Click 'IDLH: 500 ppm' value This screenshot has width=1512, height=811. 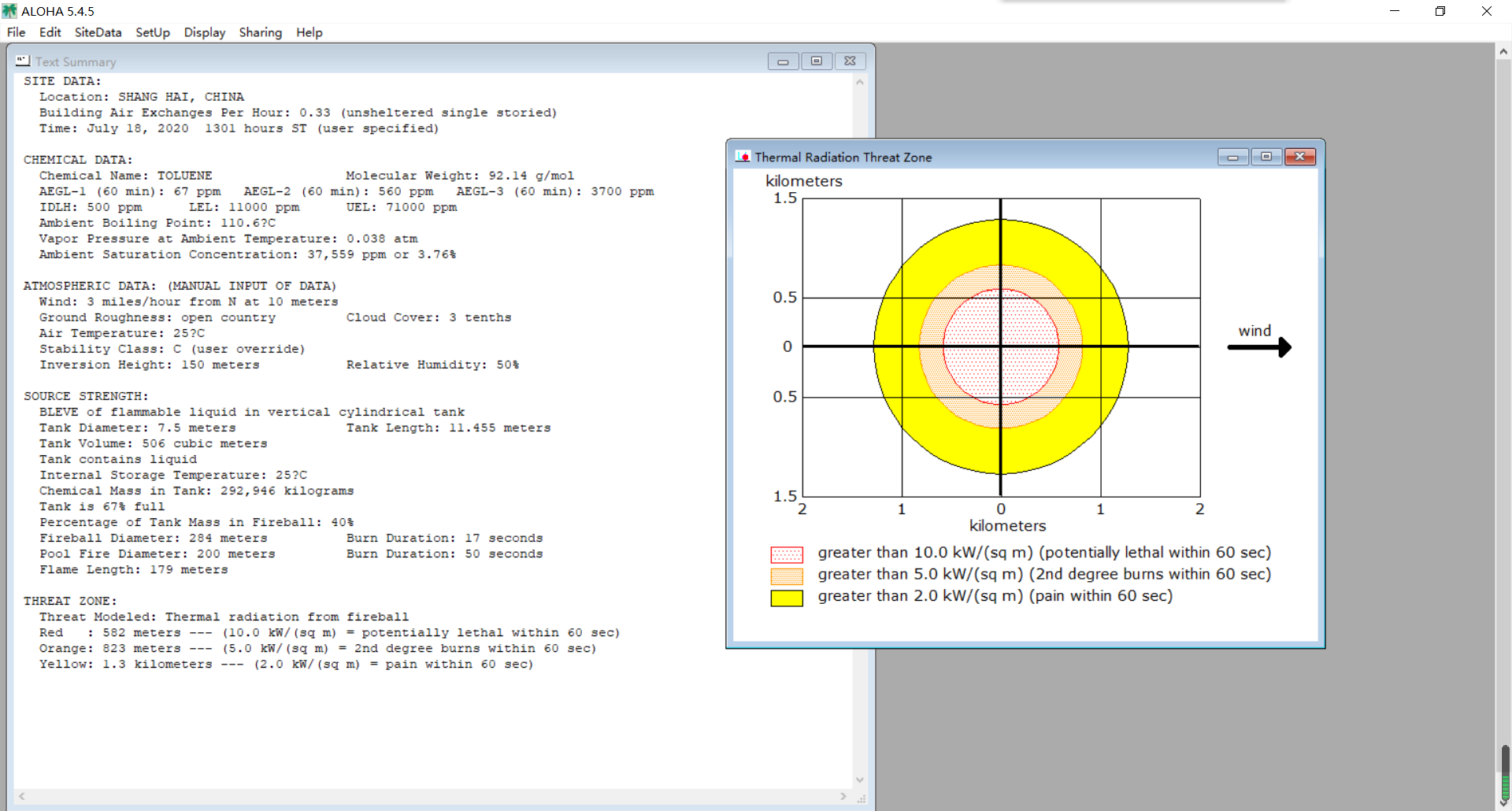coord(91,207)
